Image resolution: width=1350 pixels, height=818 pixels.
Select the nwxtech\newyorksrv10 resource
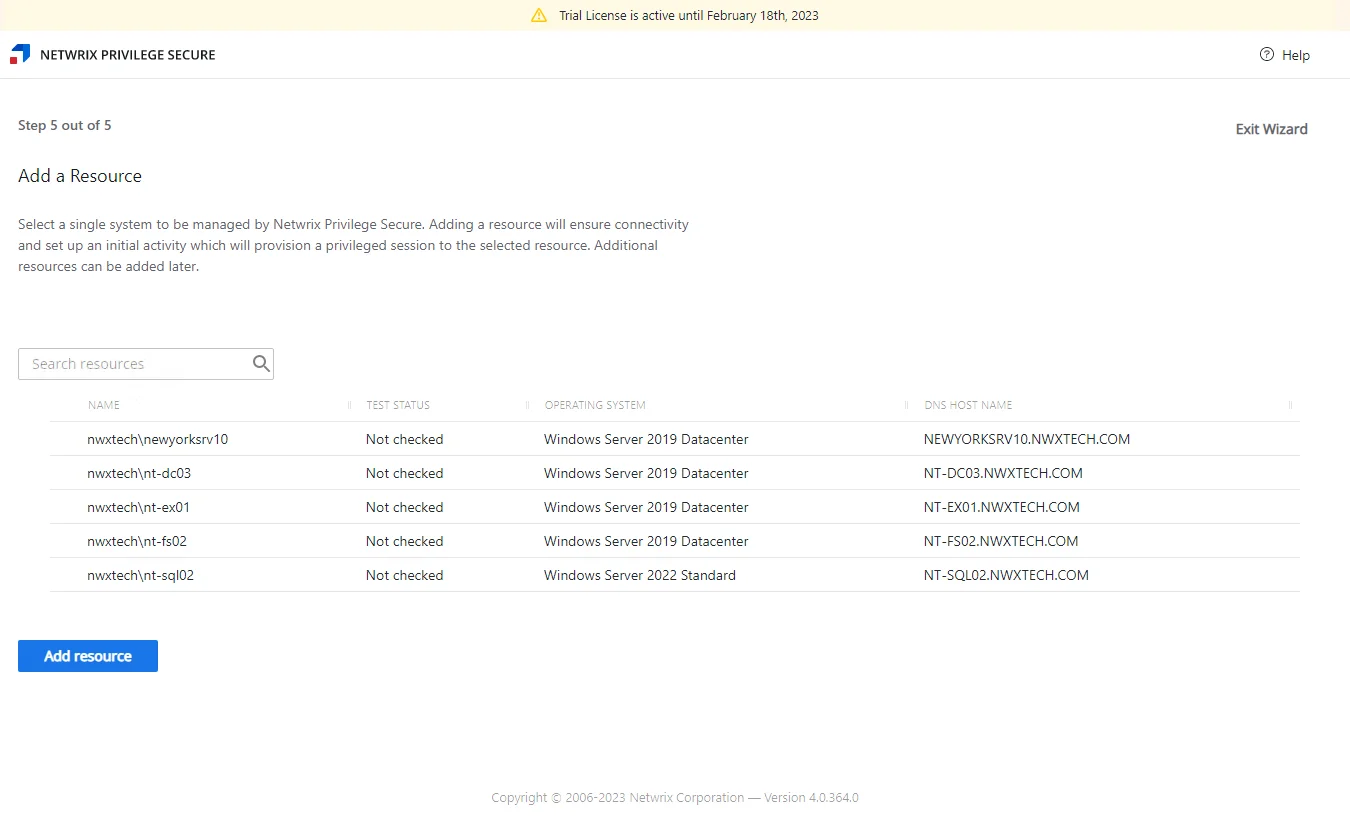tap(675, 439)
